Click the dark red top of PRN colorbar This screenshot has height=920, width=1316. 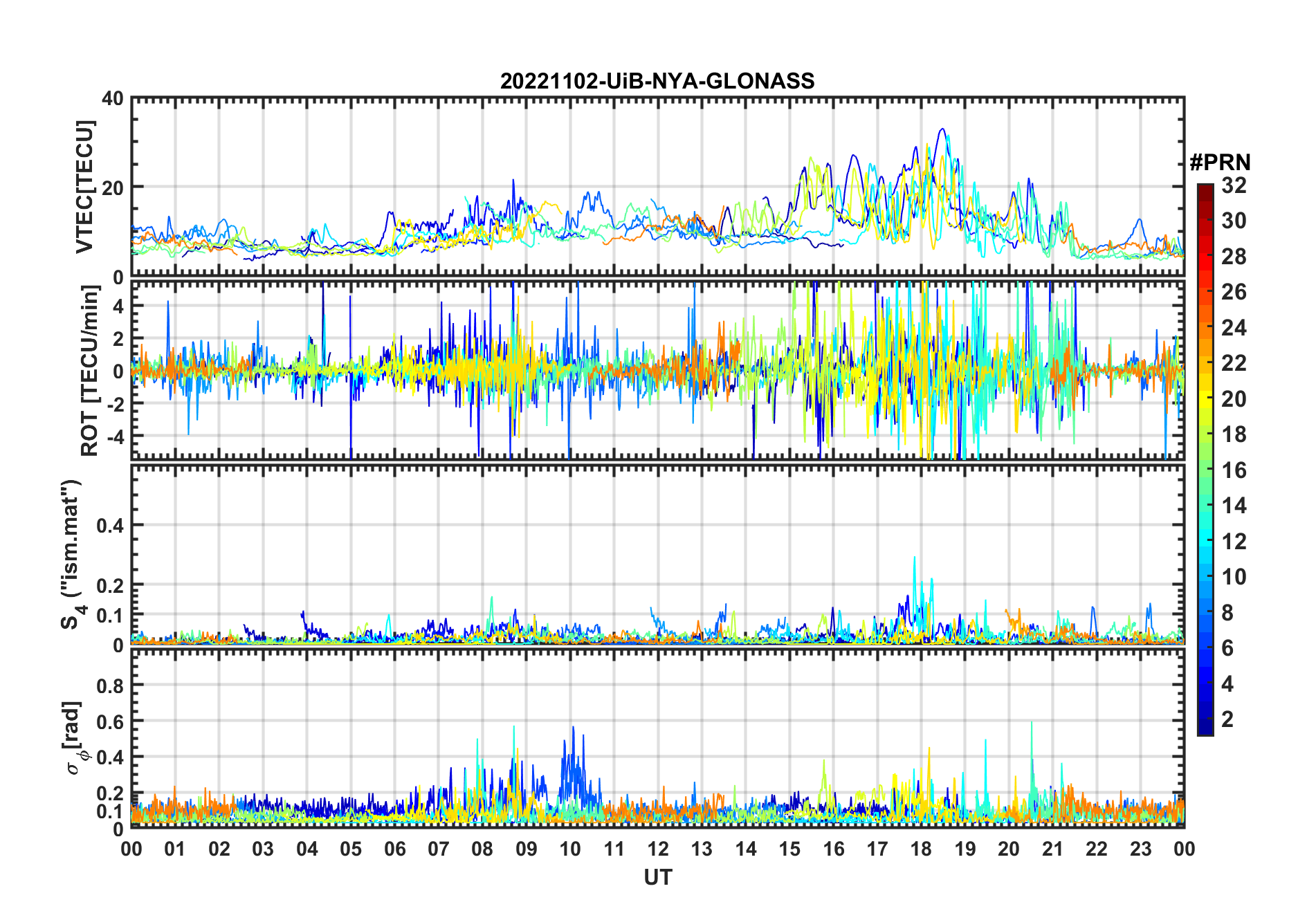[1205, 192]
